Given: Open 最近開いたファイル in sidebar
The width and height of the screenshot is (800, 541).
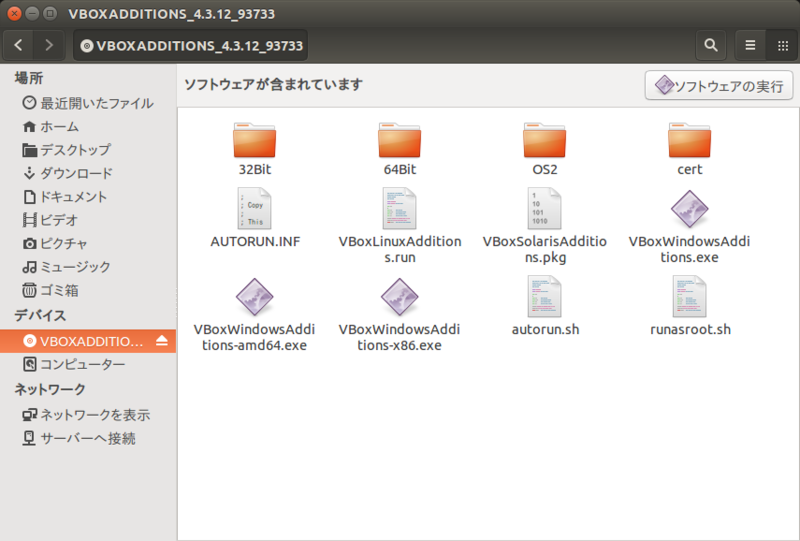Looking at the screenshot, I should point(88,103).
